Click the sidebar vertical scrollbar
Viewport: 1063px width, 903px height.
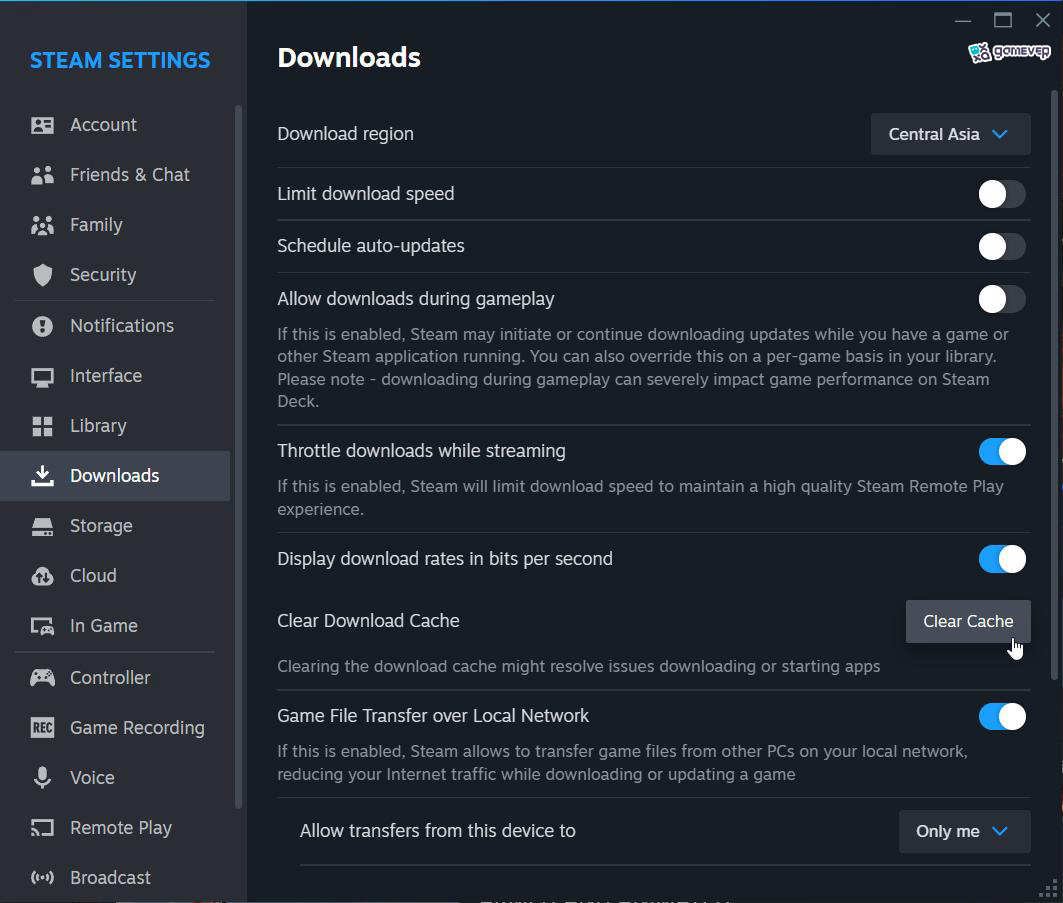point(238,457)
